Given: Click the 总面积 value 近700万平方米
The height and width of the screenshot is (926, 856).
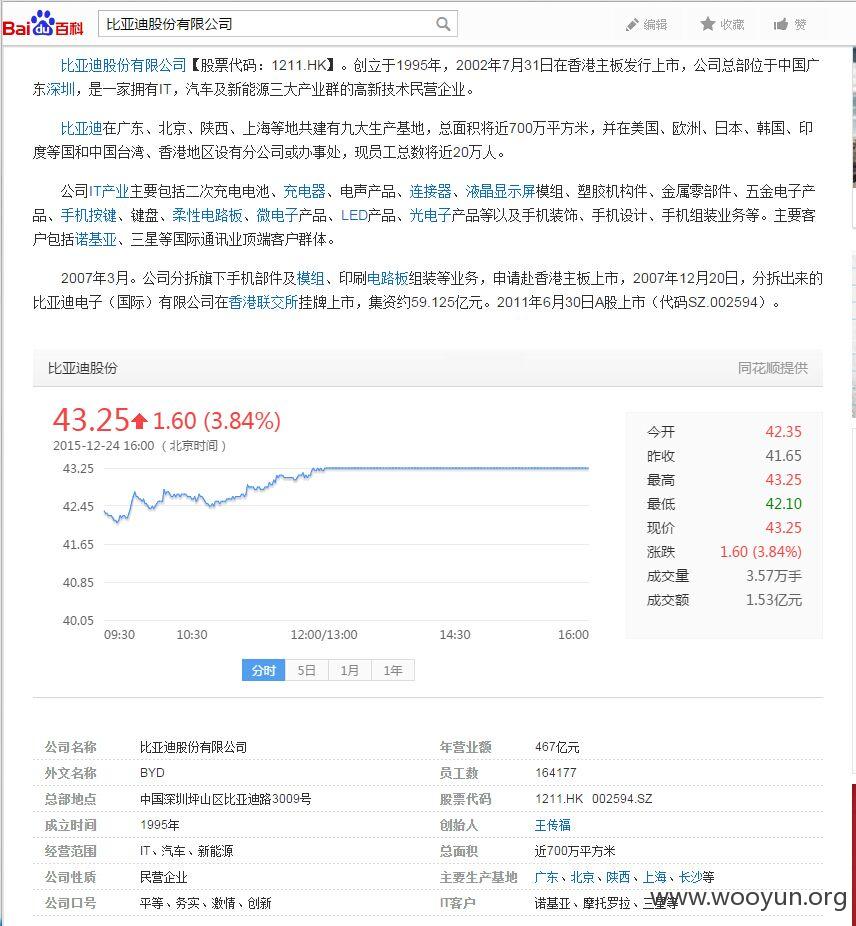Looking at the screenshot, I should tap(575, 851).
